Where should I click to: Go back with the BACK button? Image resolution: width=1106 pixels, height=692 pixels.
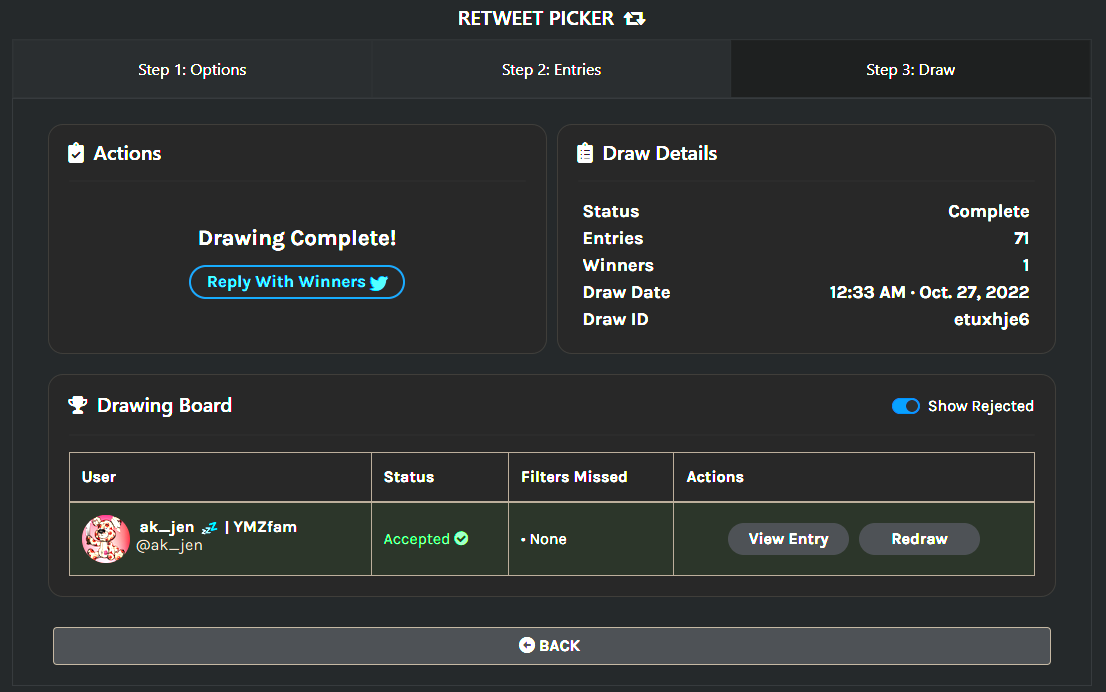552,646
